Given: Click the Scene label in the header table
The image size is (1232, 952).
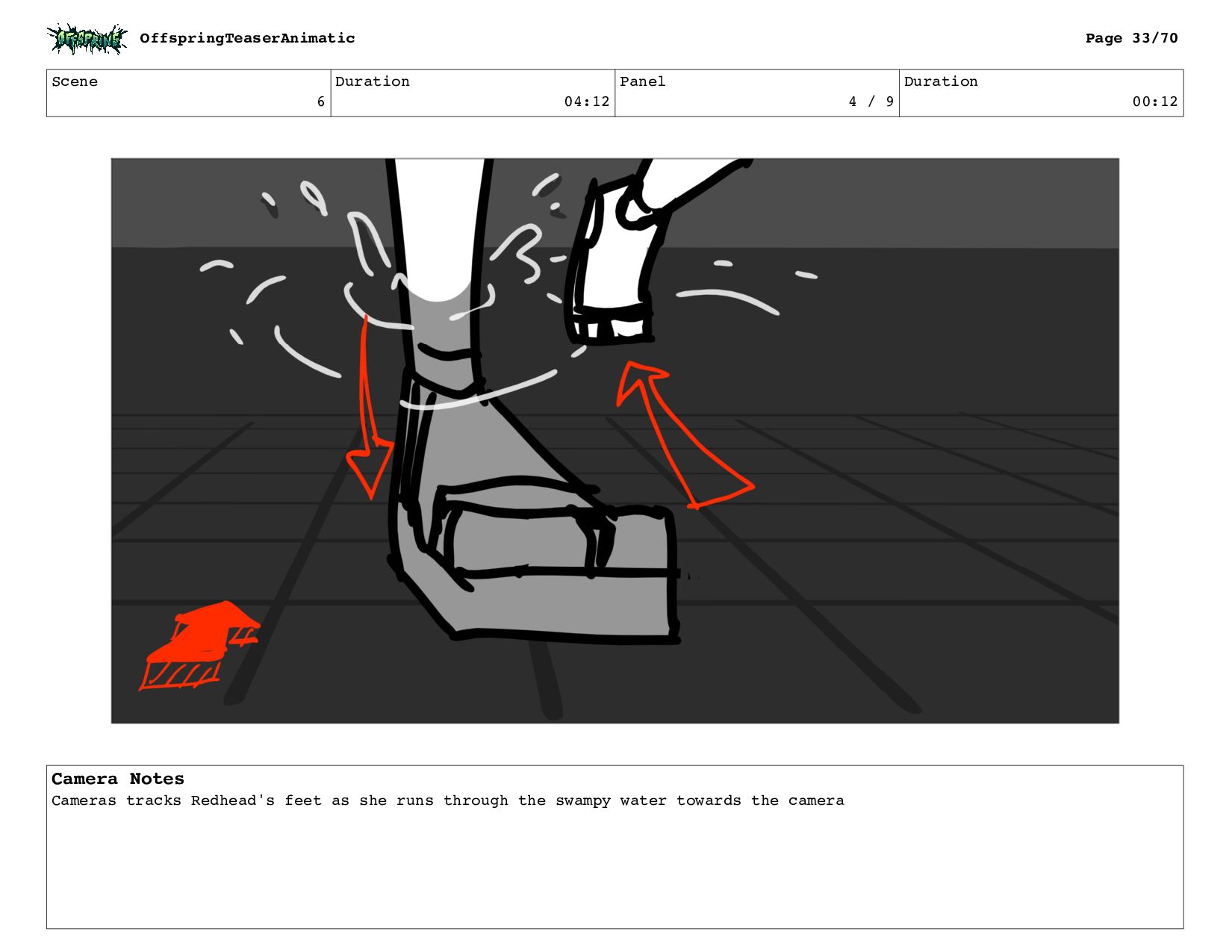Looking at the screenshot, I should click(x=75, y=81).
